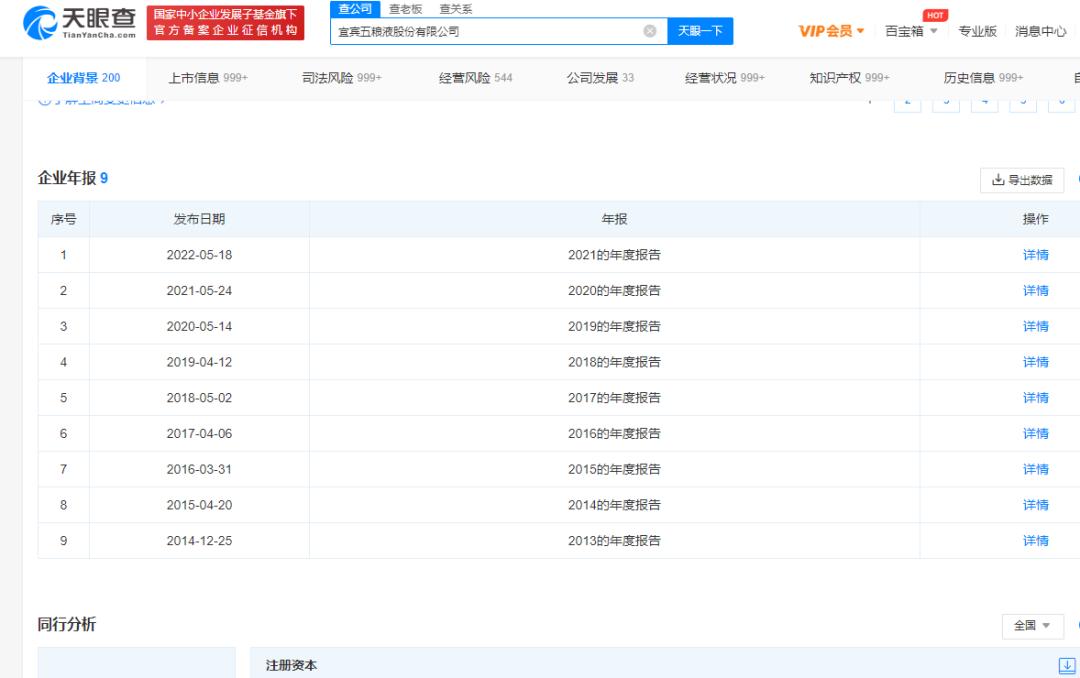View 详情 for the 2013 annual report

pyautogui.click(x=1035, y=541)
